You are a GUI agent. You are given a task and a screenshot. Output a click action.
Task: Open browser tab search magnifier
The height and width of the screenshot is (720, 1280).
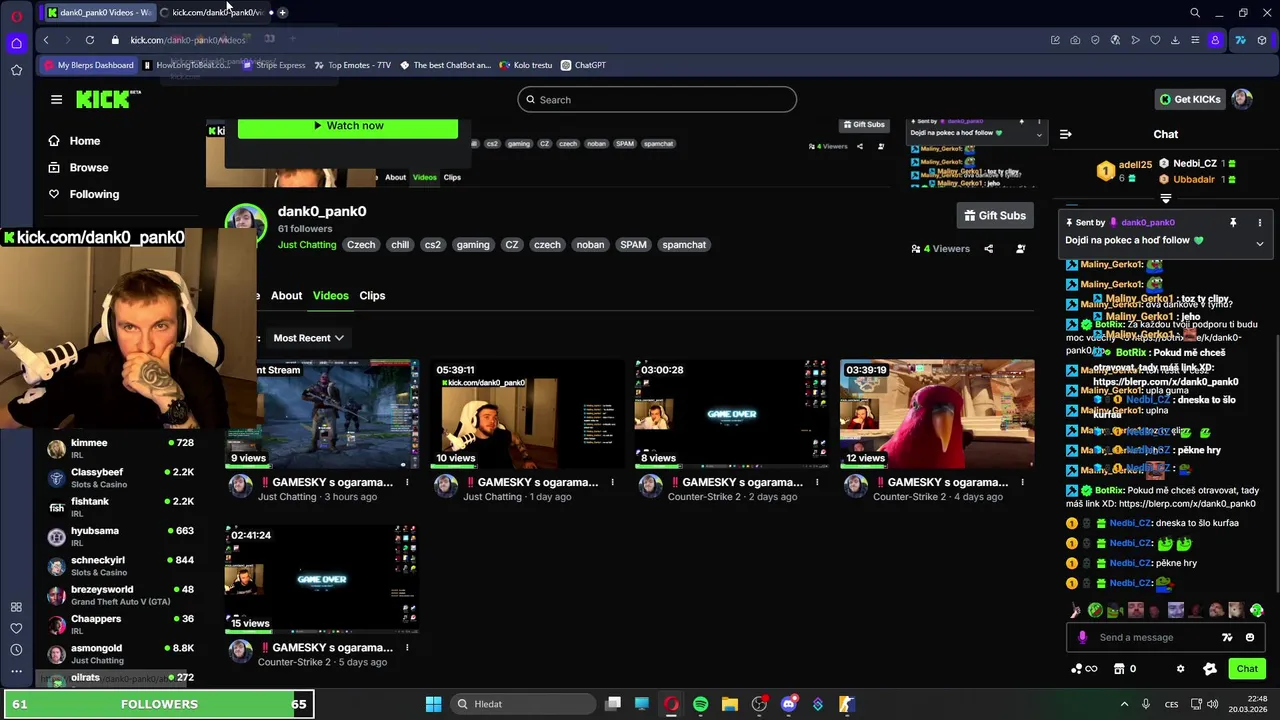point(1195,13)
